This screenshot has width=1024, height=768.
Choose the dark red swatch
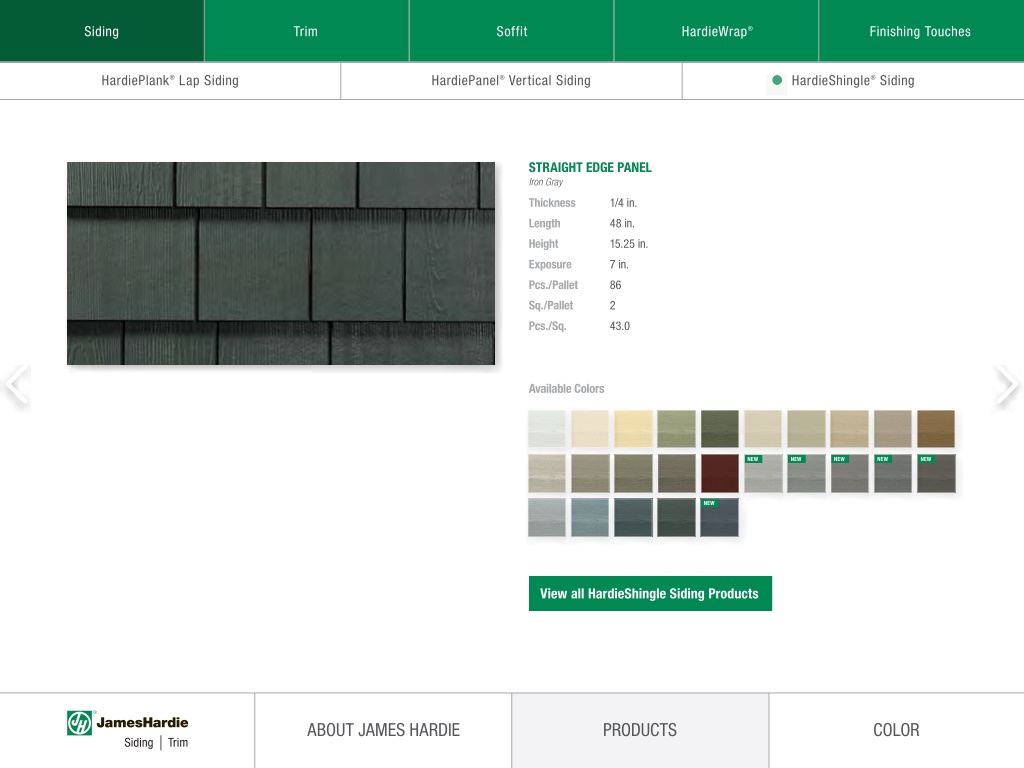(720, 473)
